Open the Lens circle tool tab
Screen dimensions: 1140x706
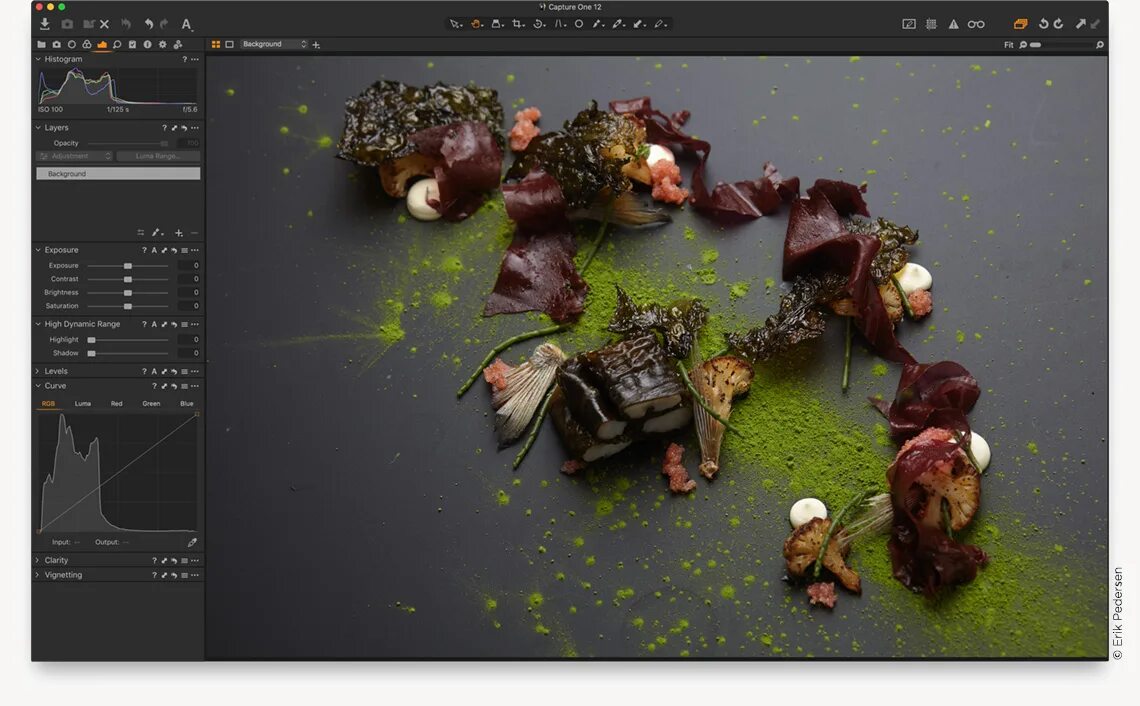[71, 44]
